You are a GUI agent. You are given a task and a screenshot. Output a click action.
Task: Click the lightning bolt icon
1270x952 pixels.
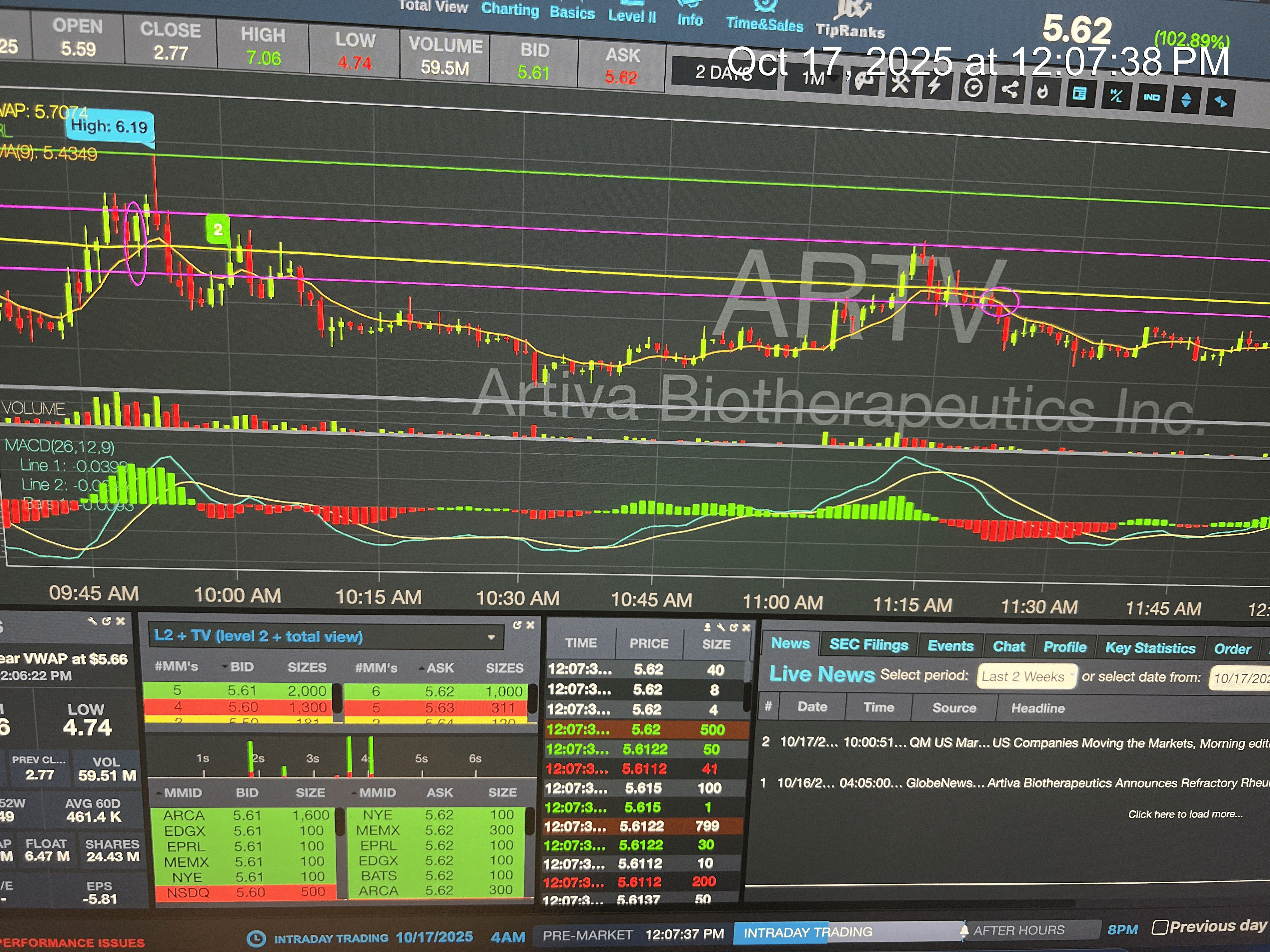tap(935, 86)
